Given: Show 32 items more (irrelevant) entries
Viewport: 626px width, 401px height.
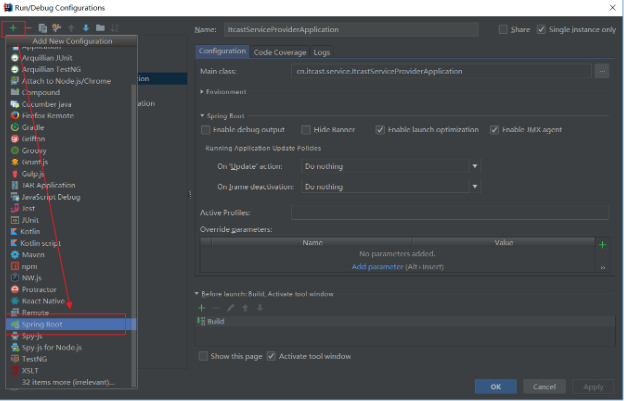Looking at the screenshot, I should [68, 382].
